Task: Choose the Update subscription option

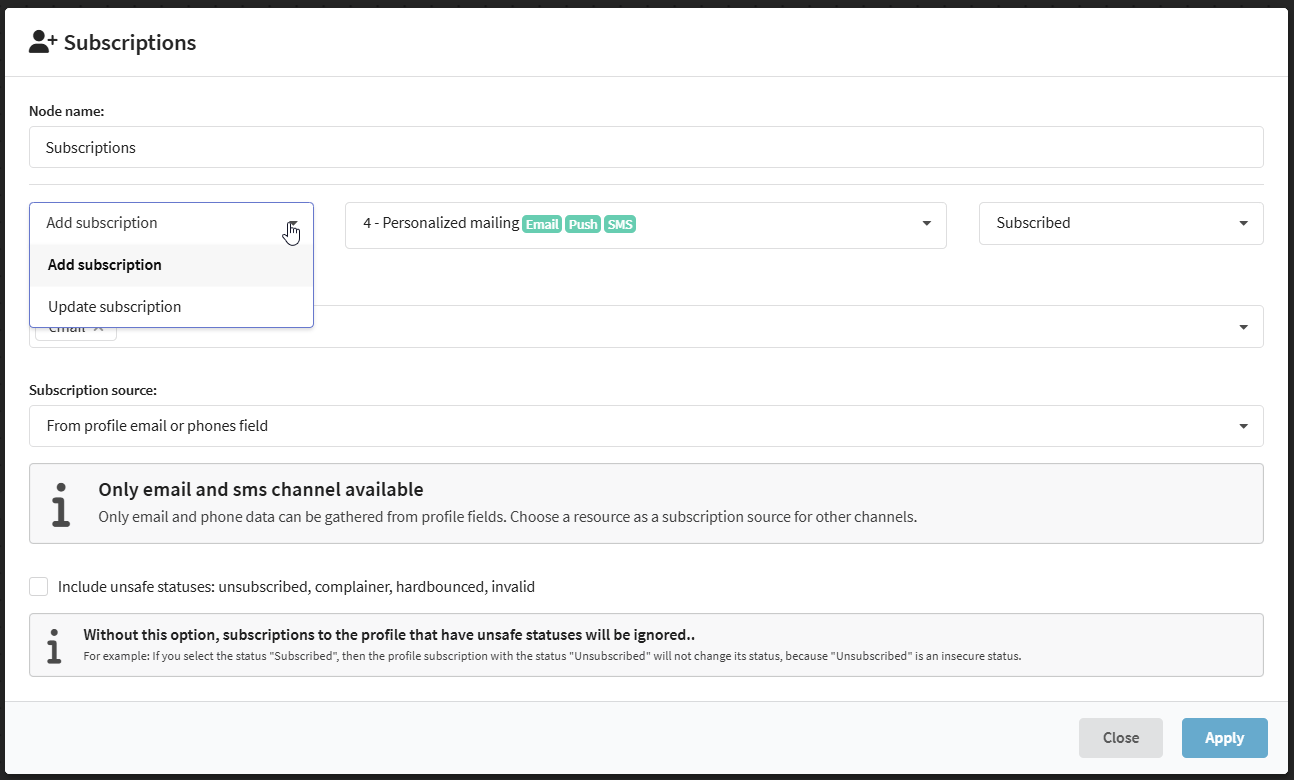Action: pyautogui.click(x=115, y=307)
